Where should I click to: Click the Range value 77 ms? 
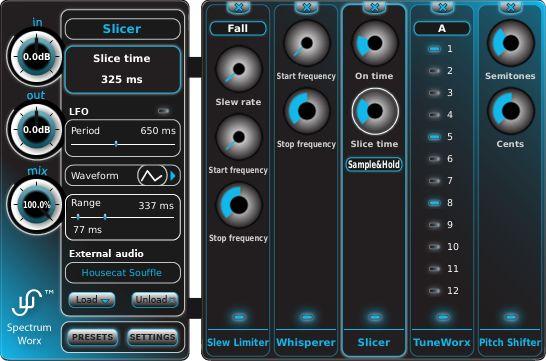coord(87,230)
